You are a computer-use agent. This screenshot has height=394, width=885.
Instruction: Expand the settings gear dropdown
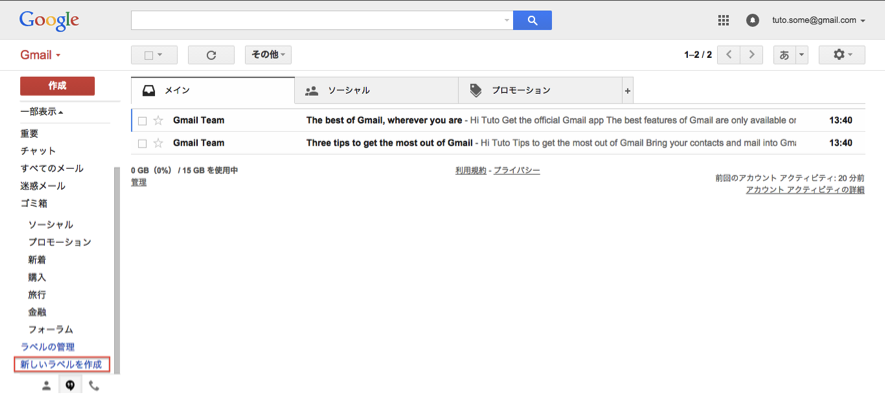click(x=842, y=55)
